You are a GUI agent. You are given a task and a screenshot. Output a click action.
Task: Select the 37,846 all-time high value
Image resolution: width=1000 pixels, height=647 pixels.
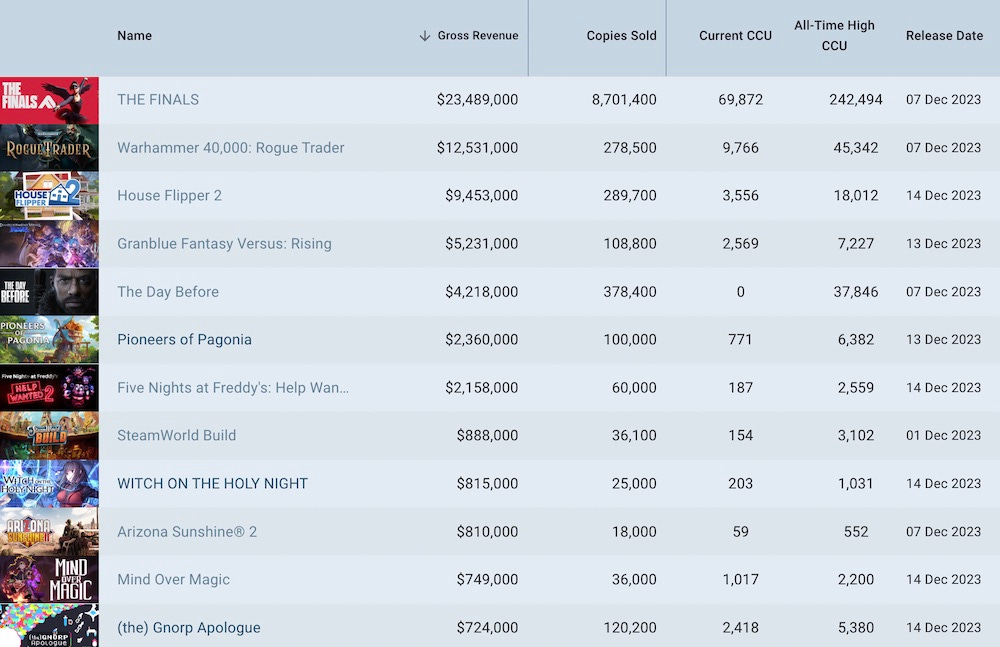856,292
